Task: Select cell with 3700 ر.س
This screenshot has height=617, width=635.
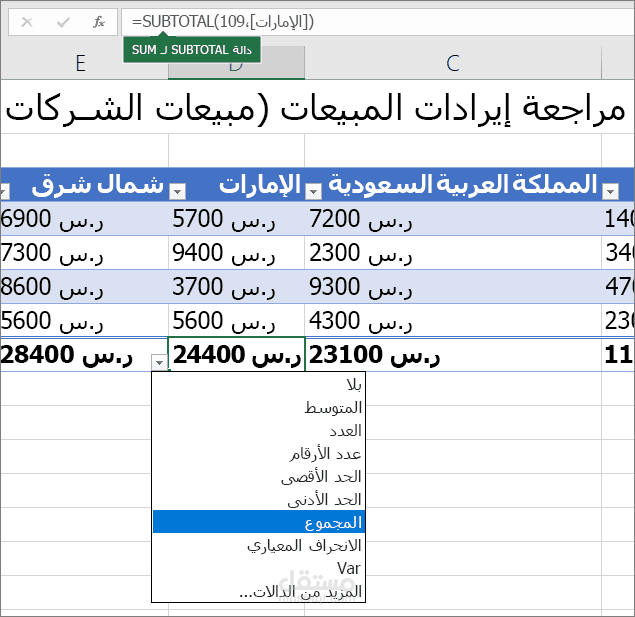Action: (x=237, y=287)
